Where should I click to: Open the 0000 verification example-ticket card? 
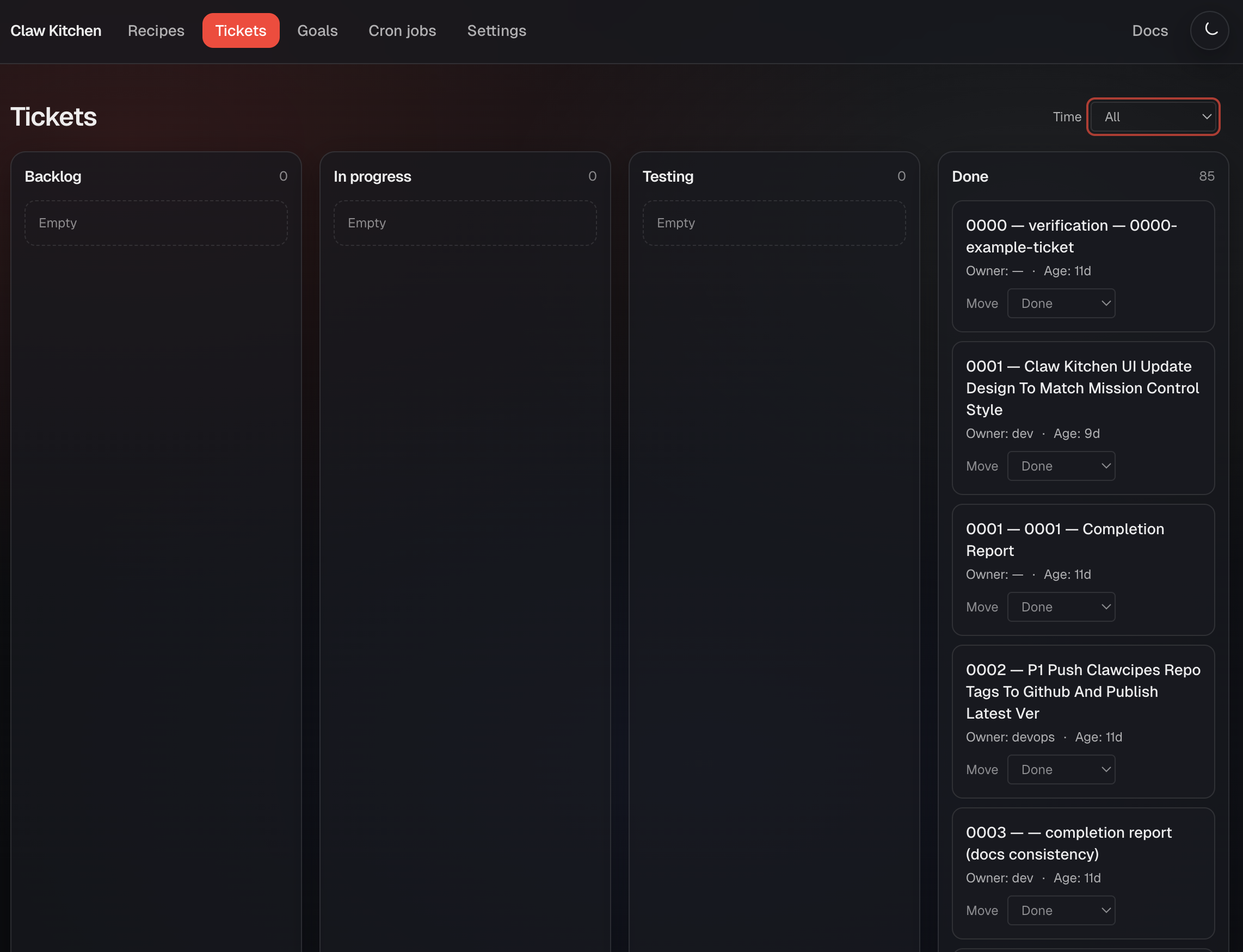point(1070,236)
